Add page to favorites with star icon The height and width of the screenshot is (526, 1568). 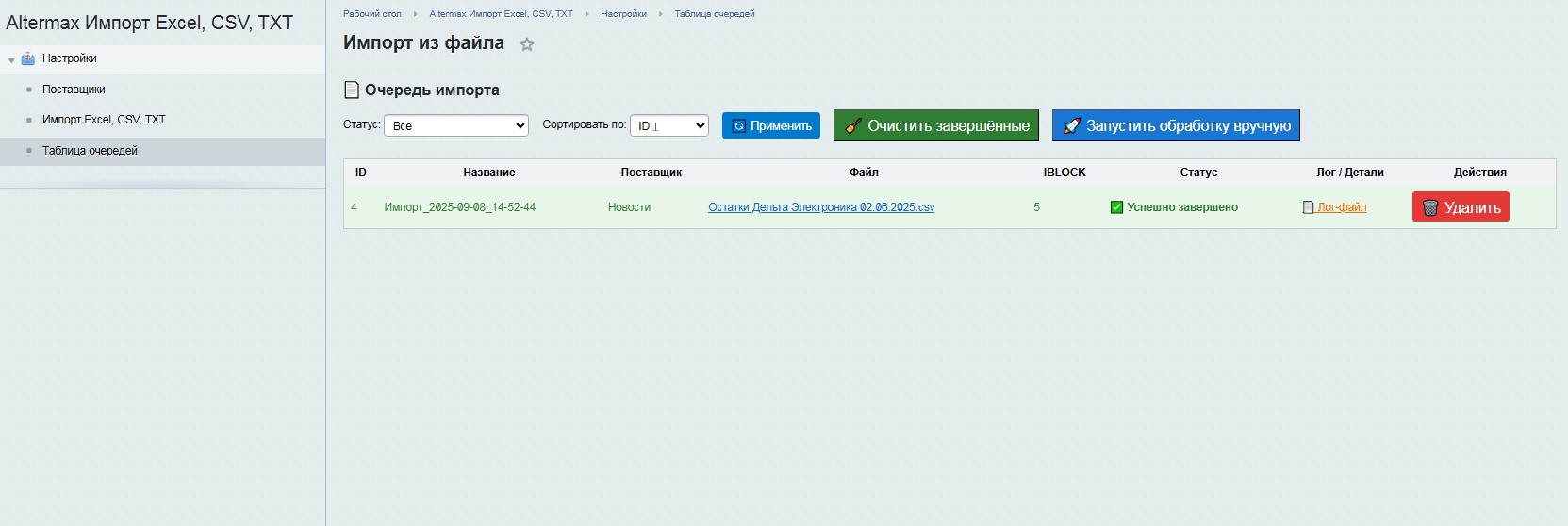(x=527, y=44)
